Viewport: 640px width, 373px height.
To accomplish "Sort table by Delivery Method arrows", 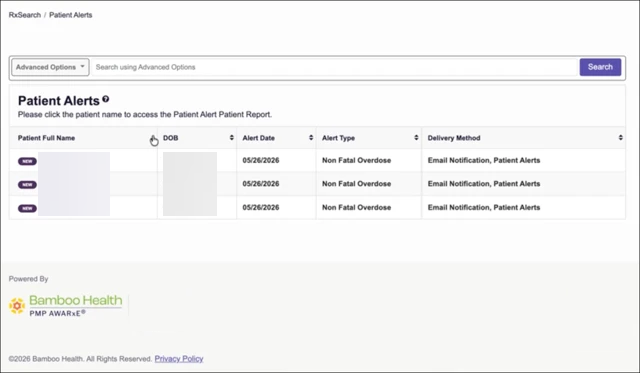I will click(620, 138).
